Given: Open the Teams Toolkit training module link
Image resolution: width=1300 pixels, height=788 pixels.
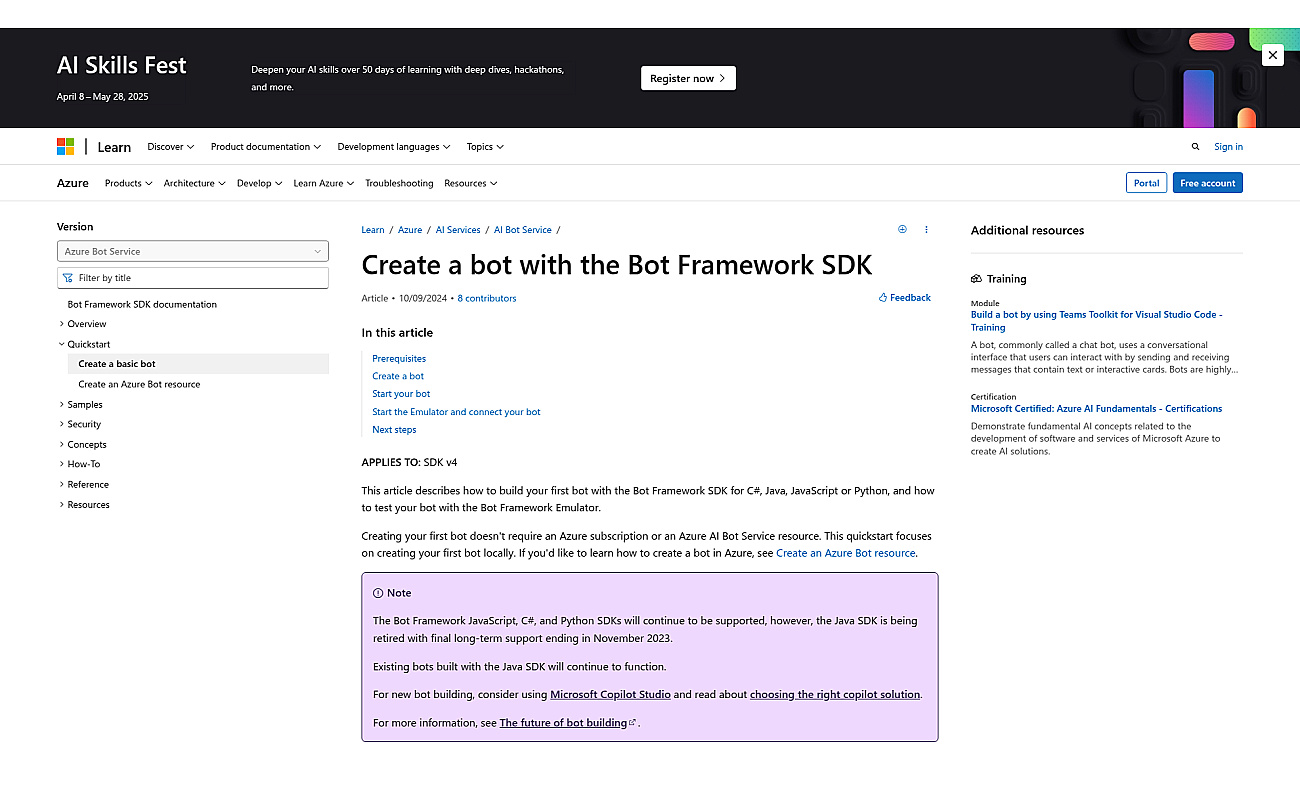Looking at the screenshot, I should [x=1096, y=321].
